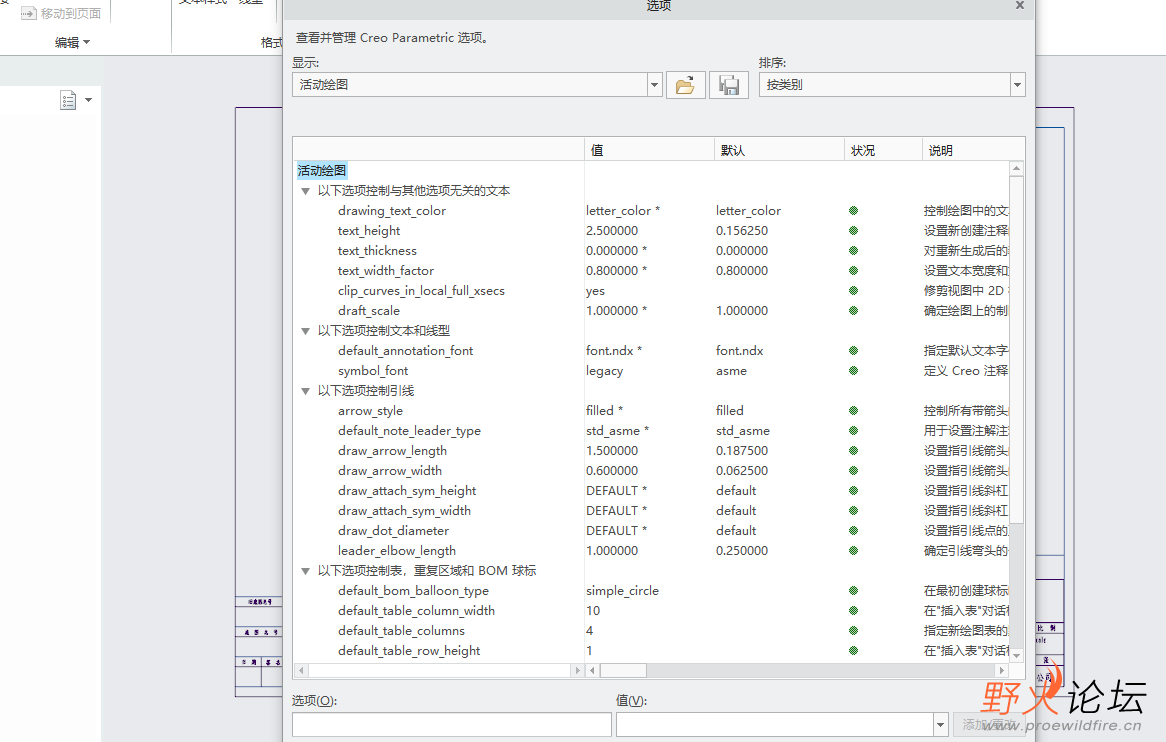Collapse 以下选项控制与其他选项无关的文本 group

point(305,191)
